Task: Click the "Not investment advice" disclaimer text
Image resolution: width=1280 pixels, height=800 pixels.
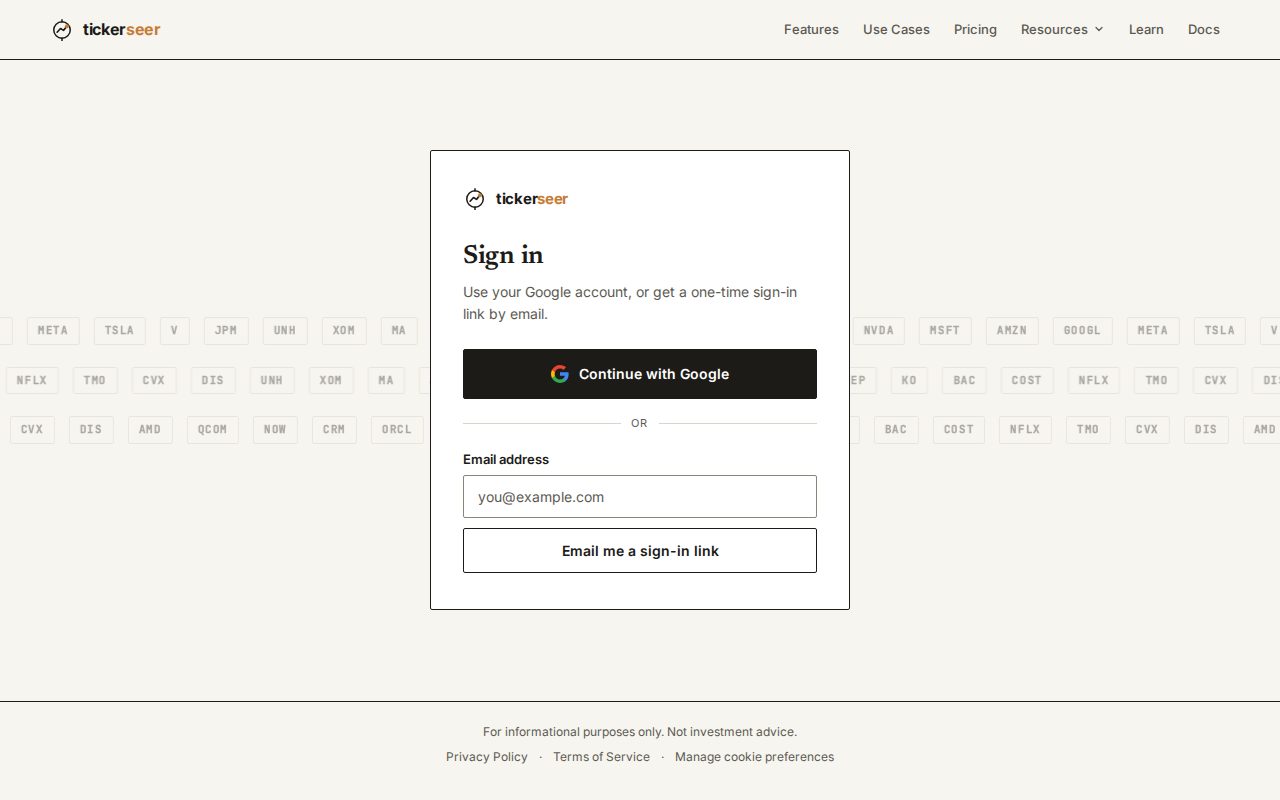Action: [732, 732]
